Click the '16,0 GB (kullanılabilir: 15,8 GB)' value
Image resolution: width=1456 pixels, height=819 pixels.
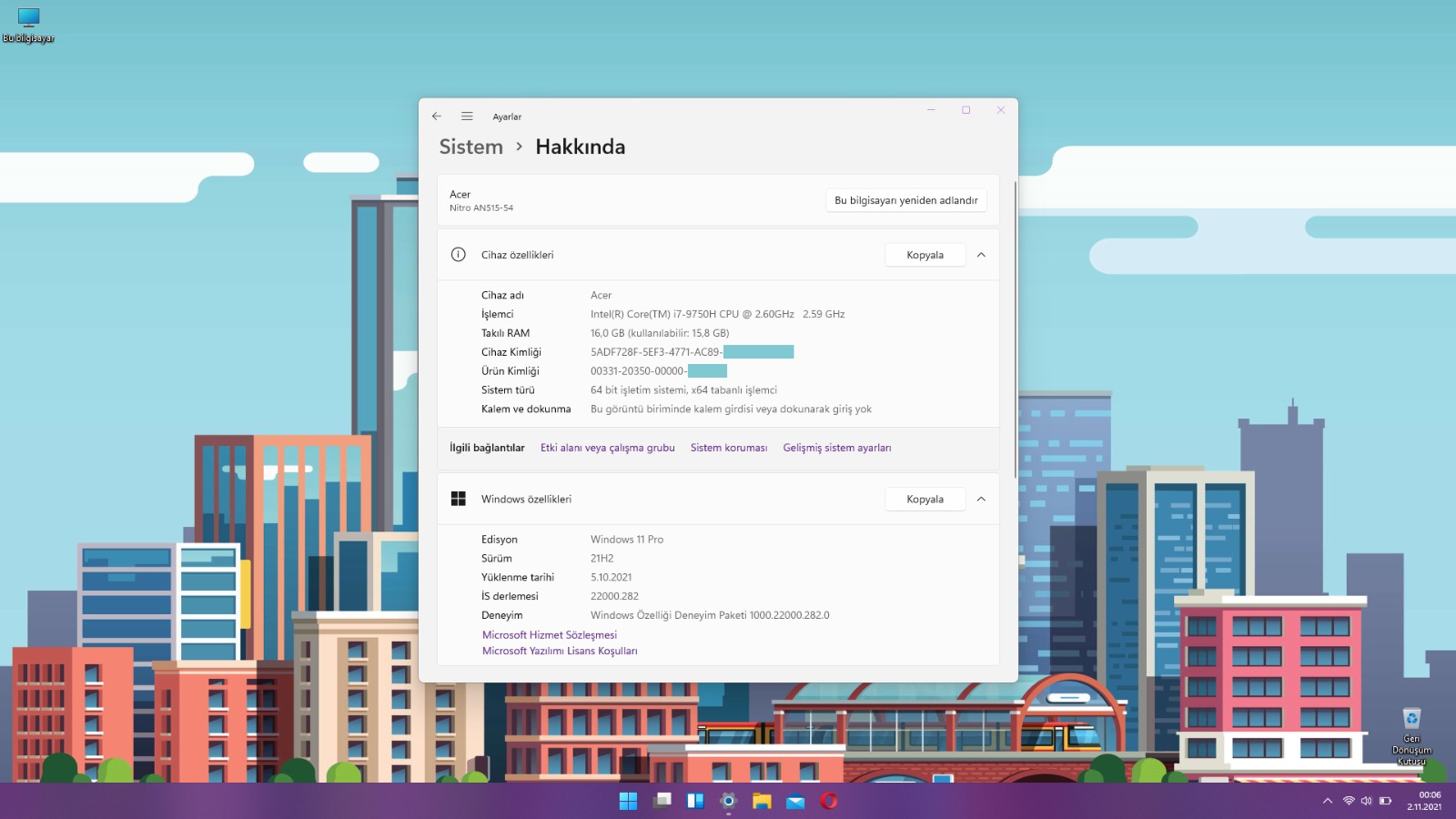(x=660, y=333)
